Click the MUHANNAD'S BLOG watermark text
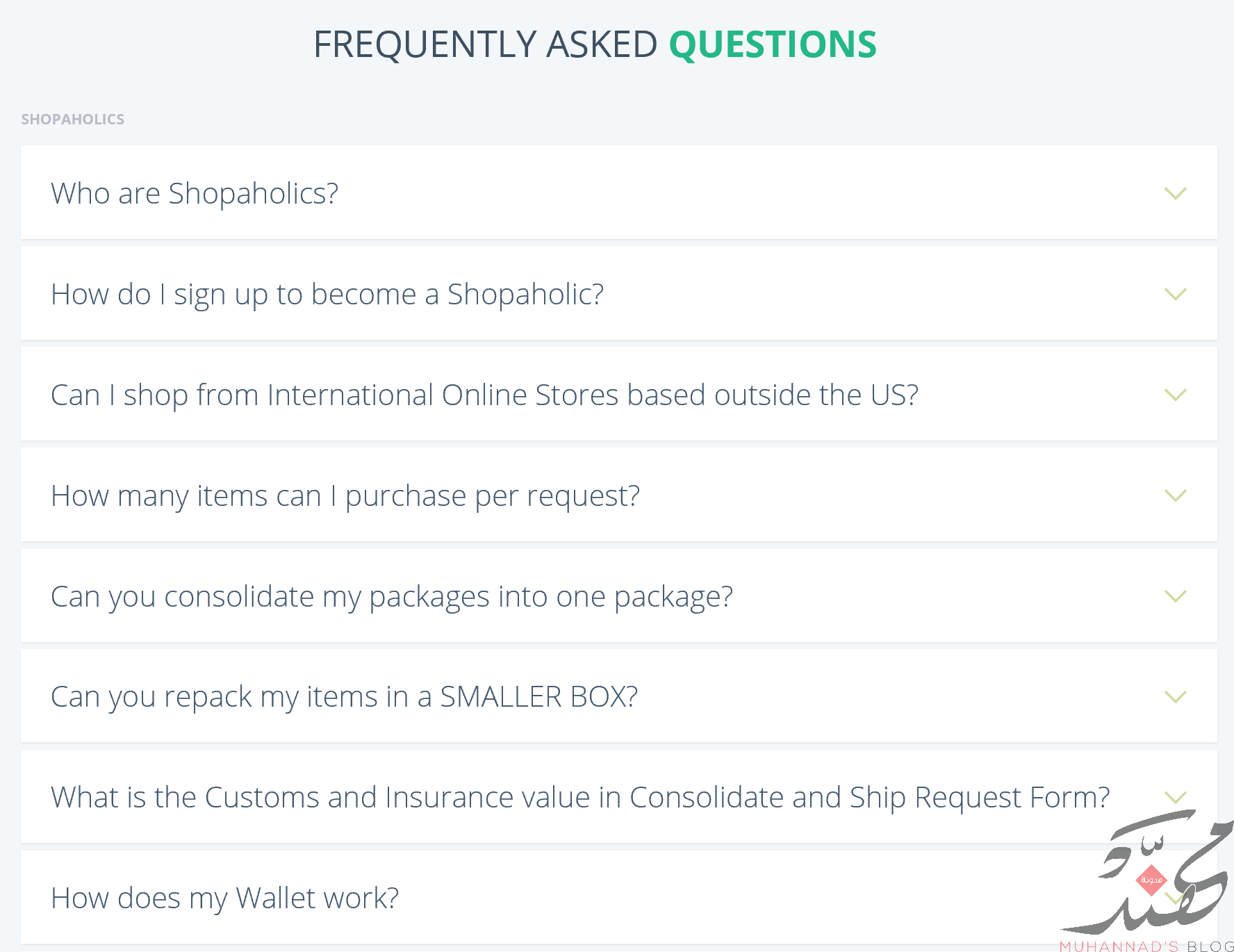This screenshot has width=1234, height=952. click(x=1146, y=946)
